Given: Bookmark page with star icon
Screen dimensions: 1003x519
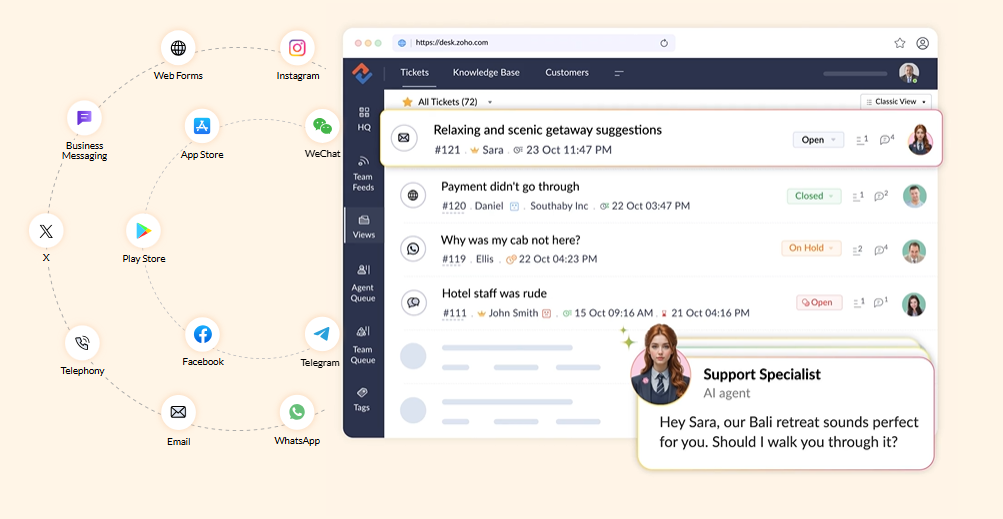Looking at the screenshot, I should click(x=899, y=43).
